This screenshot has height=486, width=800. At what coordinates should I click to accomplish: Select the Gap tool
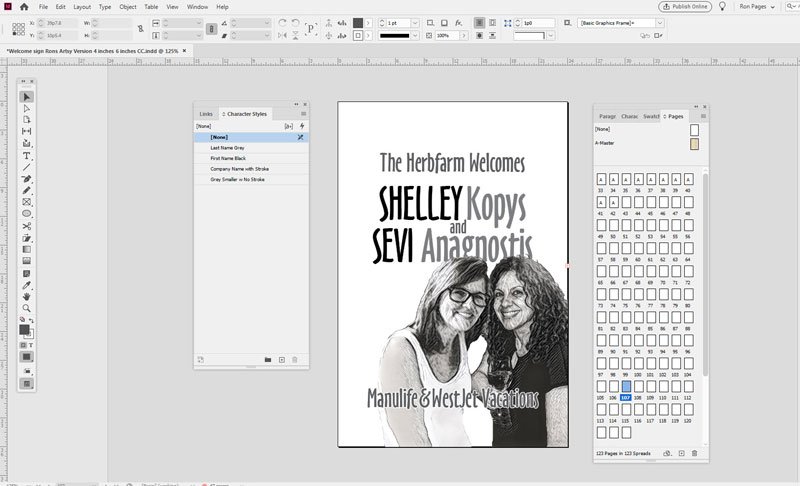pos(27,132)
